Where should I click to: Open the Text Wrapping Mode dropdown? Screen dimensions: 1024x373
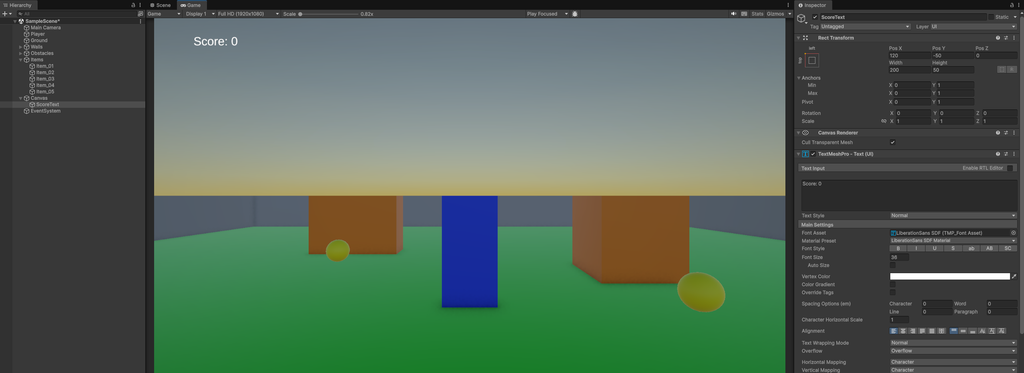point(953,343)
